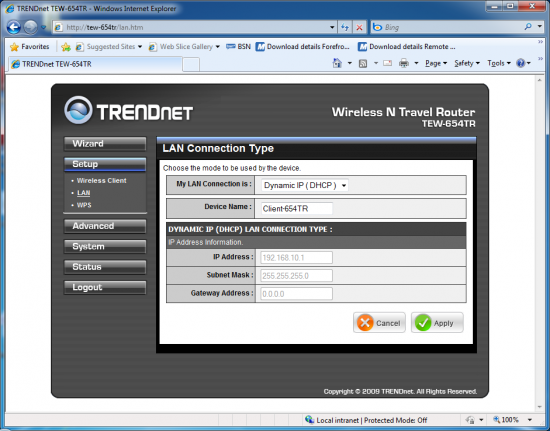The width and height of the screenshot is (550, 431).
Task: Click the page vertical scrollbar up arrow
Action: 539,80
